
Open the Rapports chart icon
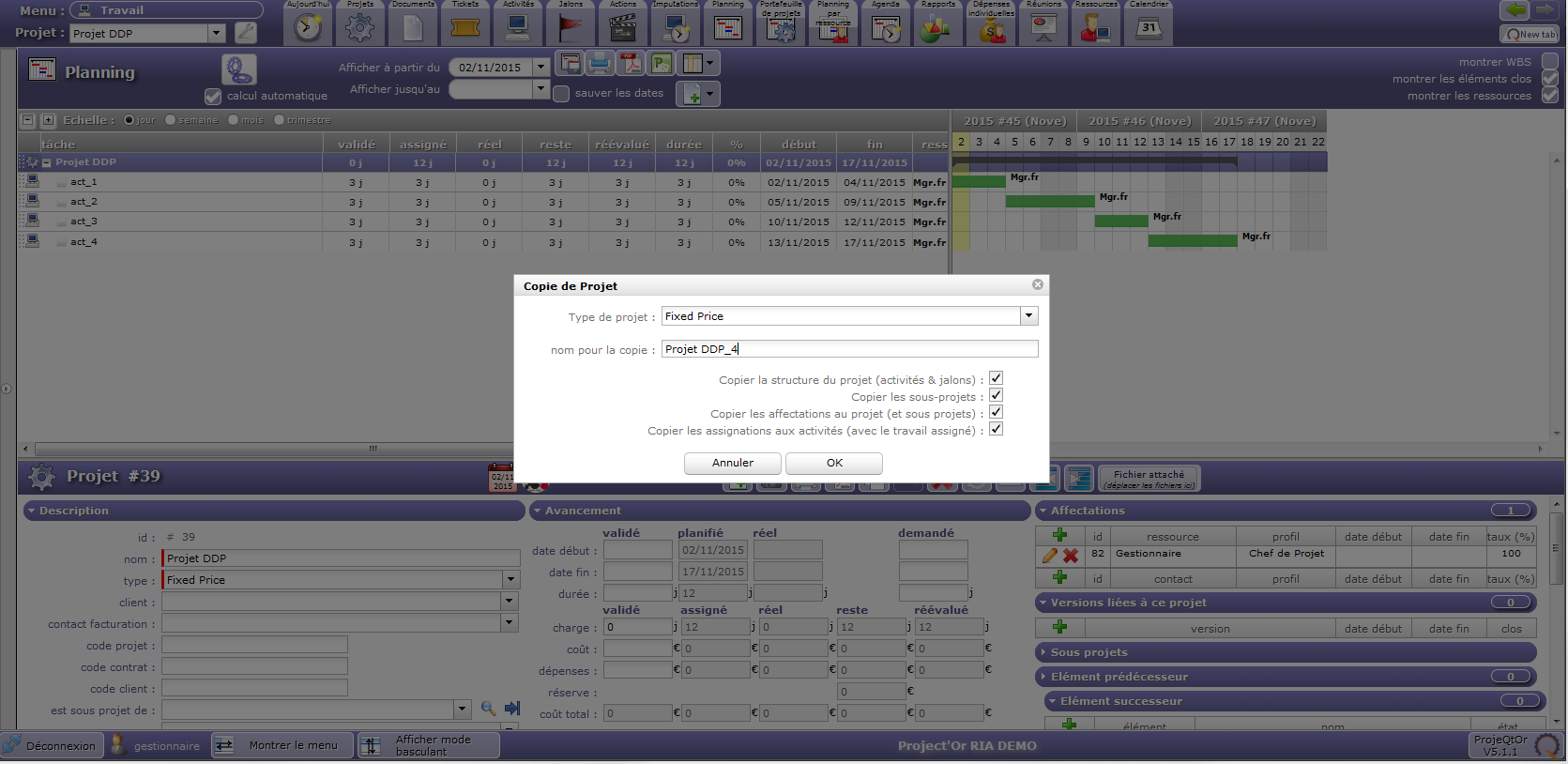[936, 29]
